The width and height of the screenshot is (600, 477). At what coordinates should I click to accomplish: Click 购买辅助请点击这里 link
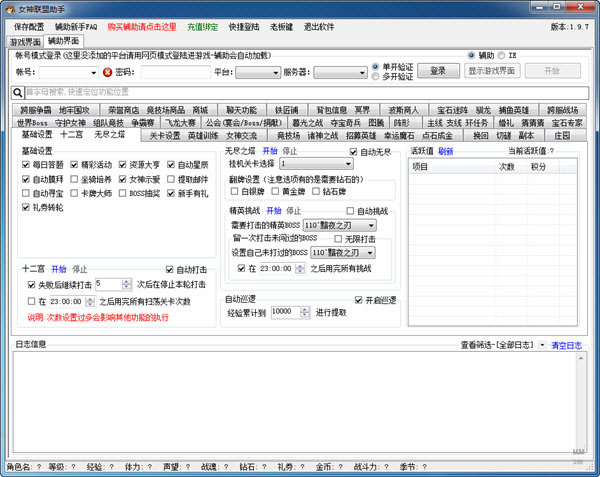142,27
